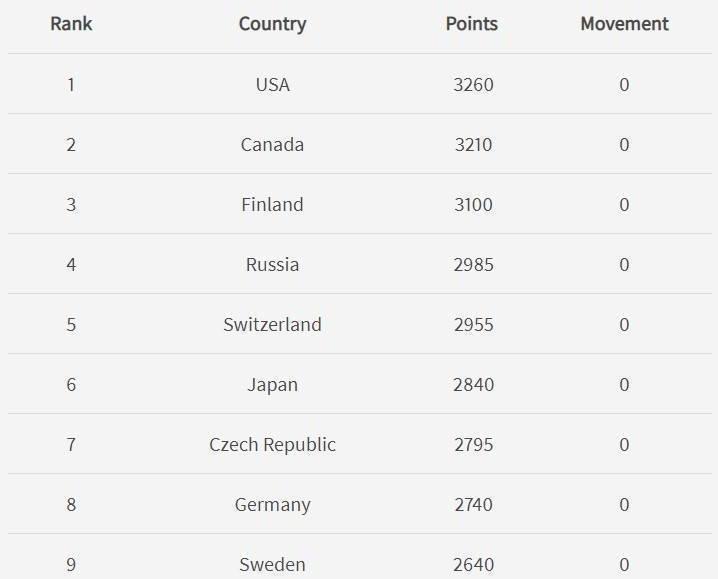Click the 3260 points value
Viewport: 718px width, 579px height.
click(473, 85)
